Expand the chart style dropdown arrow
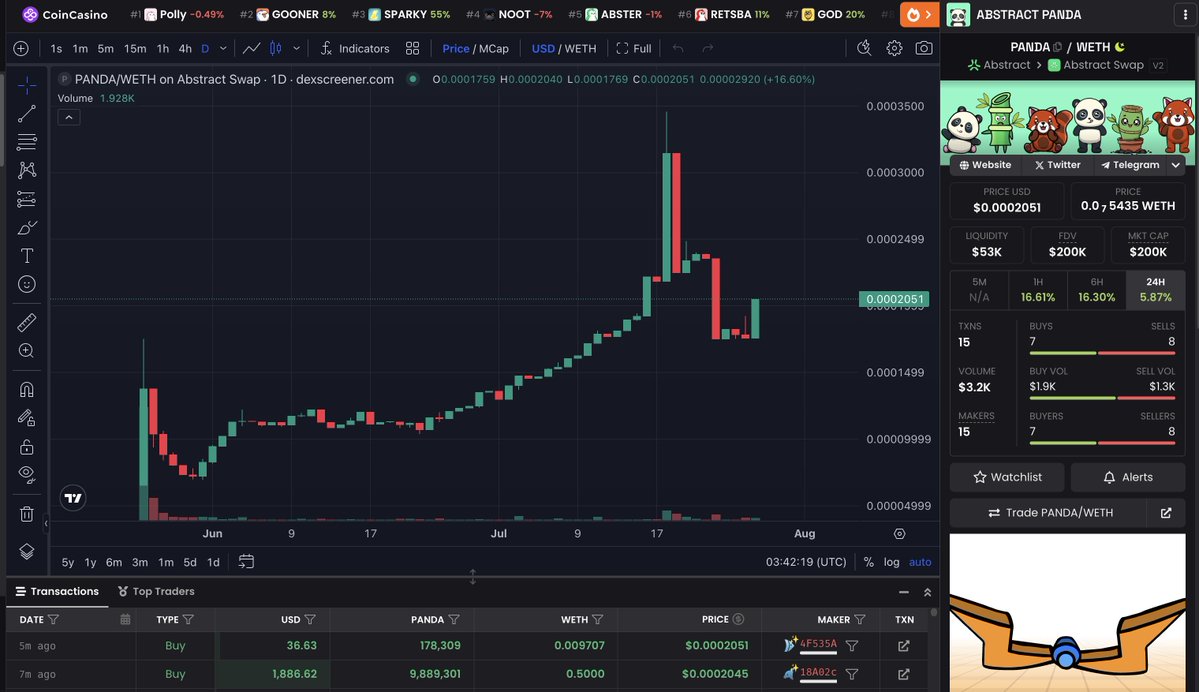The height and width of the screenshot is (692, 1199). coord(296,48)
